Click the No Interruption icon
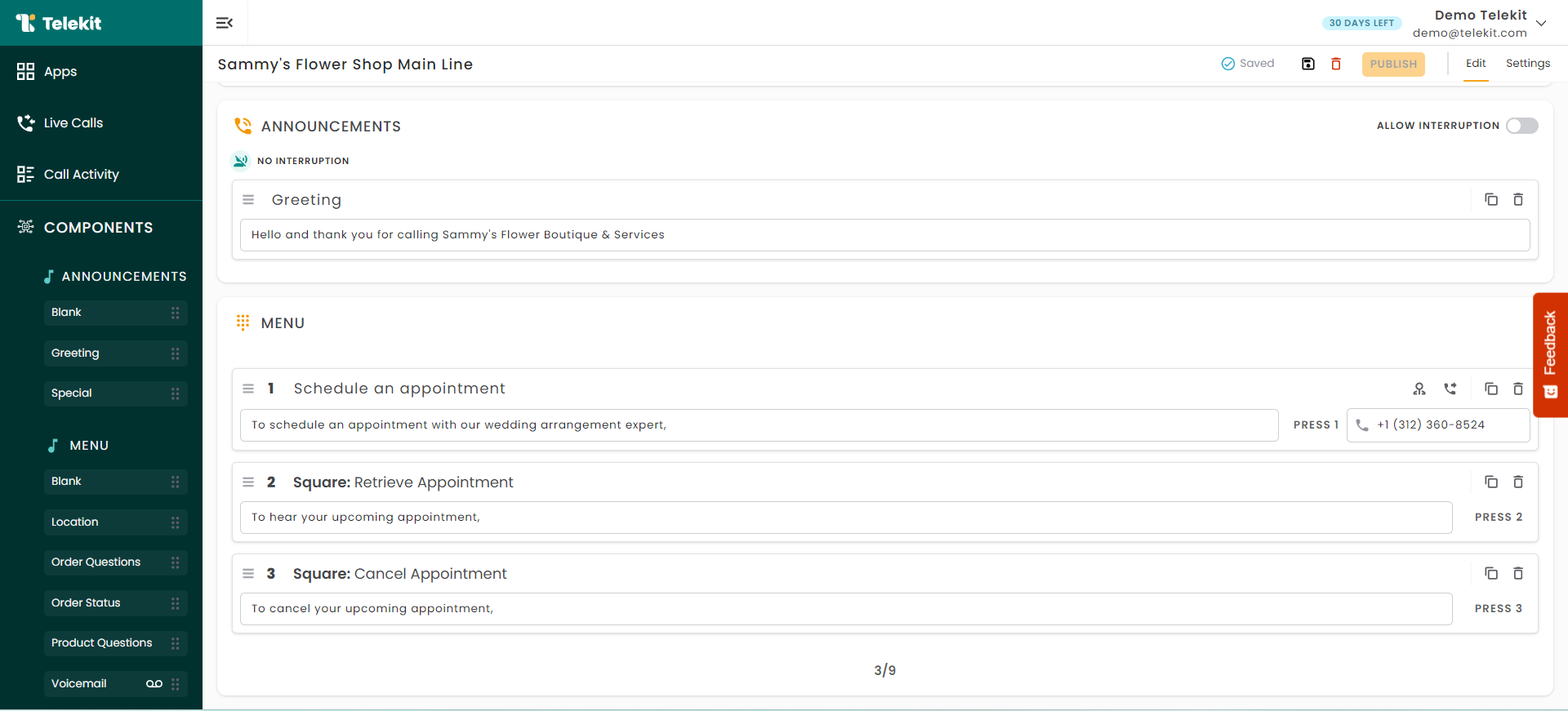 pos(240,161)
